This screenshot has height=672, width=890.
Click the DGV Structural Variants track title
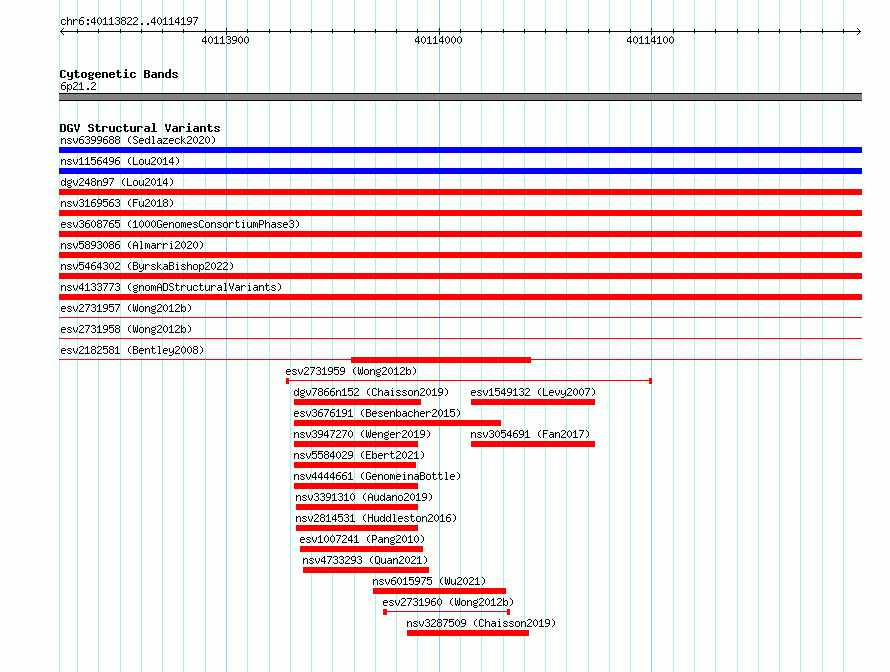click(140, 128)
